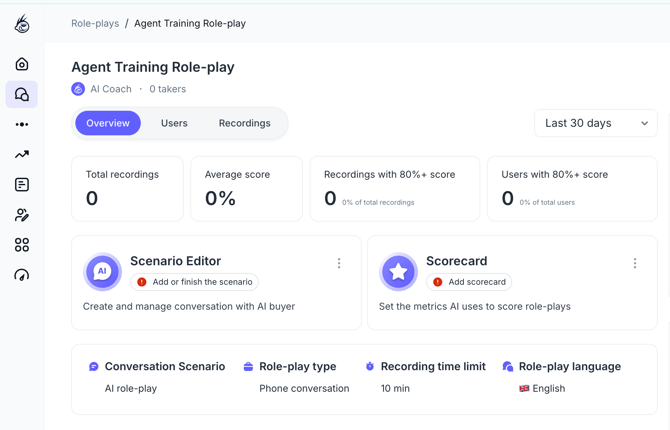Viewport: 670px width, 430px height.
Task: Click Add or finish the scenario button
Action: (195, 282)
